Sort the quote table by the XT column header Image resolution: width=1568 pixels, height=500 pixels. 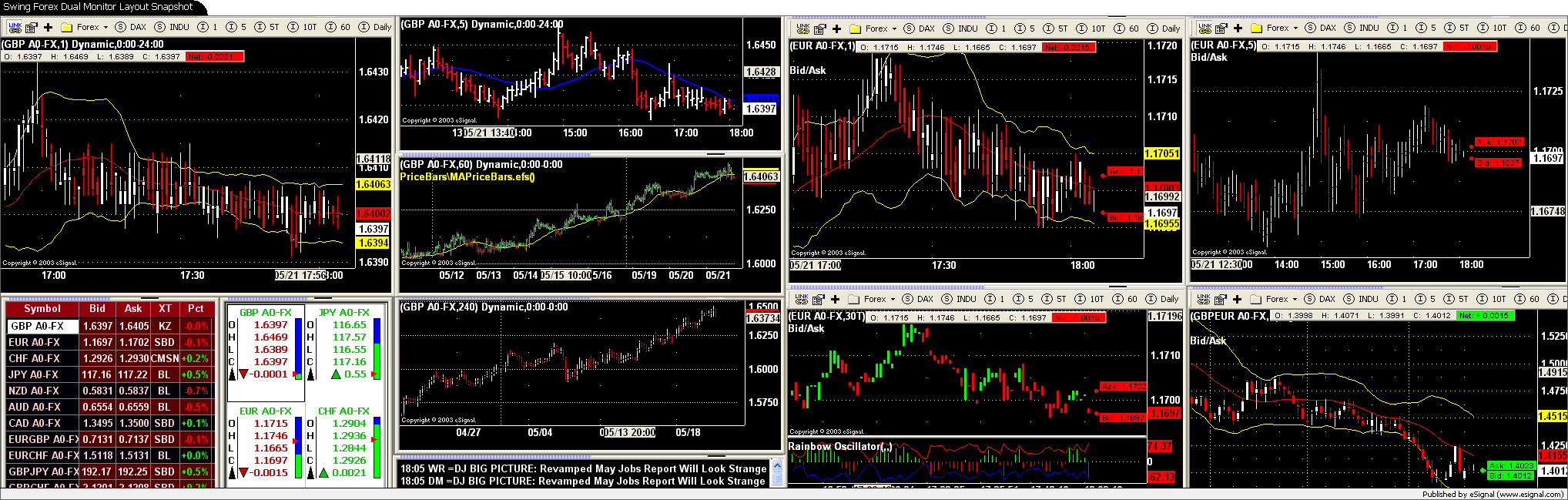[x=165, y=308]
